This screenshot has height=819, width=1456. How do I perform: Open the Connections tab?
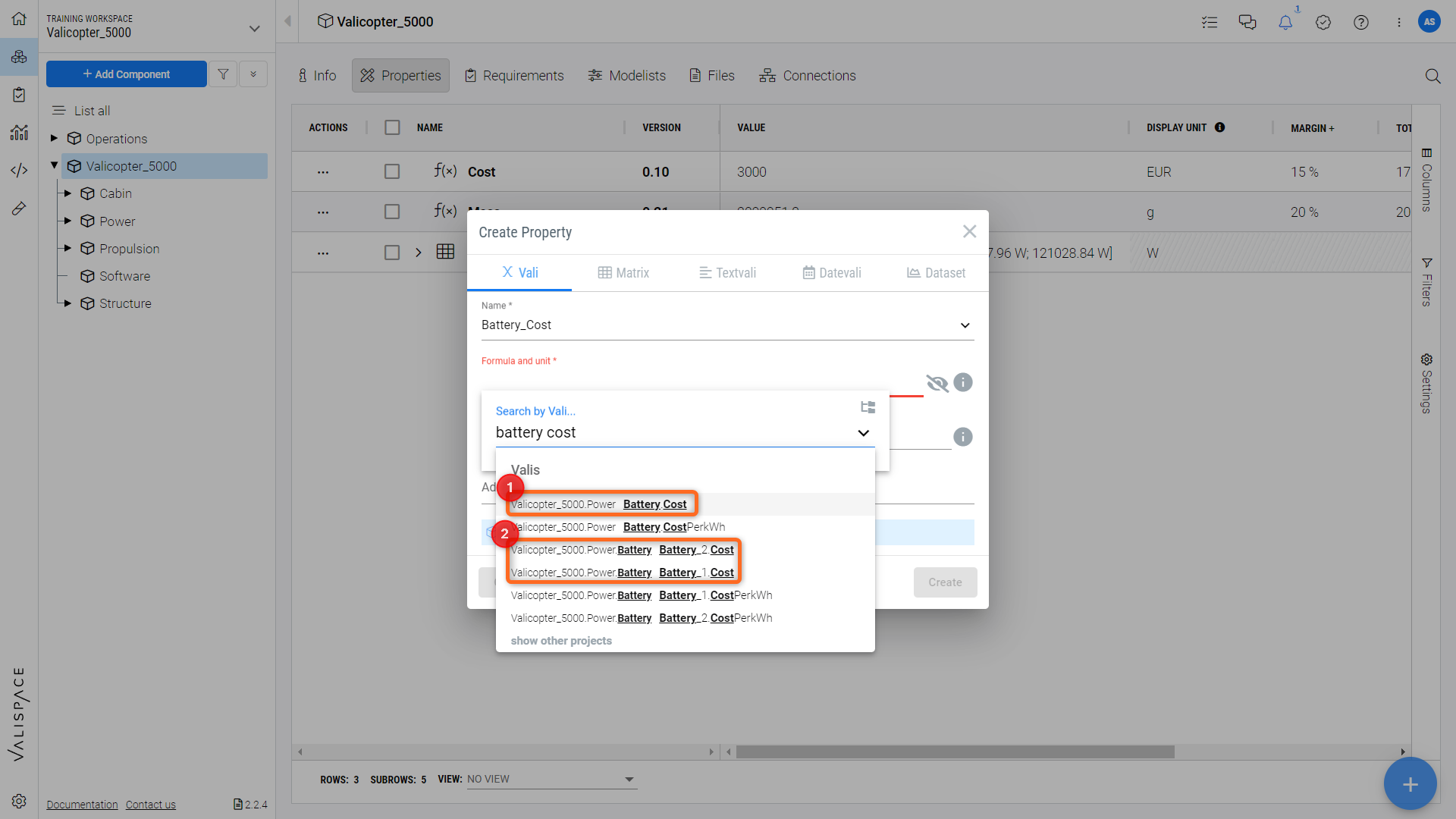pos(808,76)
